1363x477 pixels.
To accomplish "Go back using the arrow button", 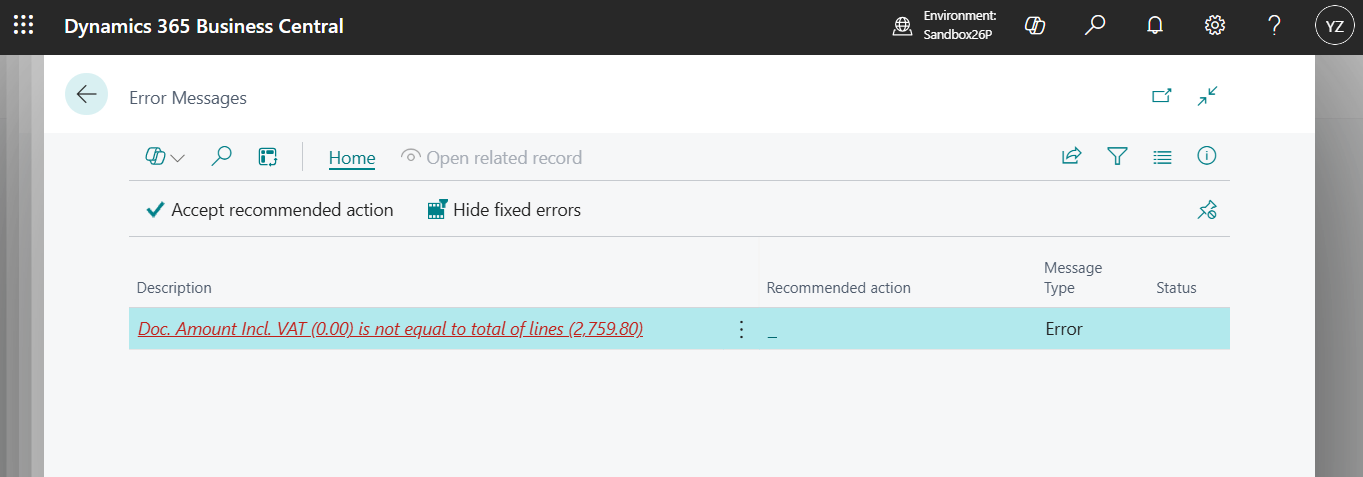I will pos(86,95).
